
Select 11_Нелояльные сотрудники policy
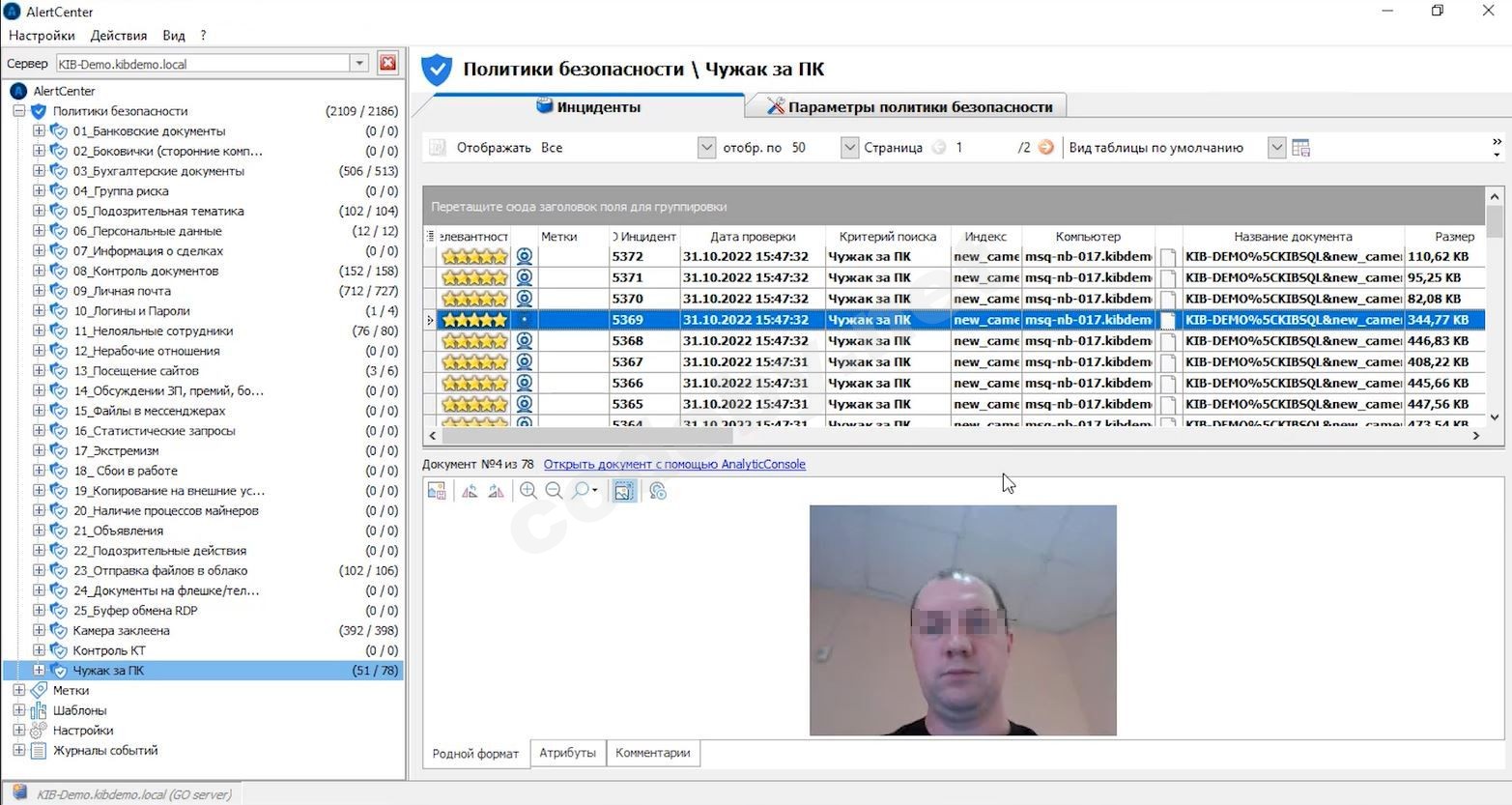[153, 331]
